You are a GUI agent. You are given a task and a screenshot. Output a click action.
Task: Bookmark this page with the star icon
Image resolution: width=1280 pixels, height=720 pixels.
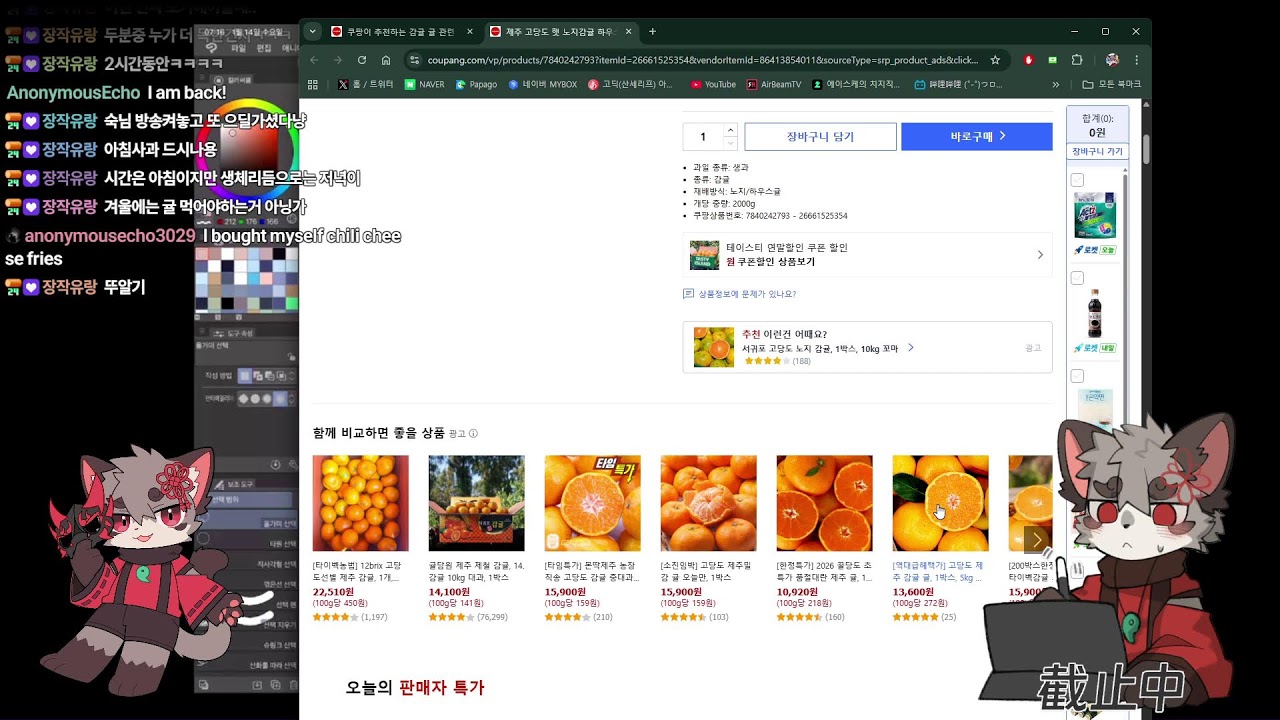tap(995, 60)
